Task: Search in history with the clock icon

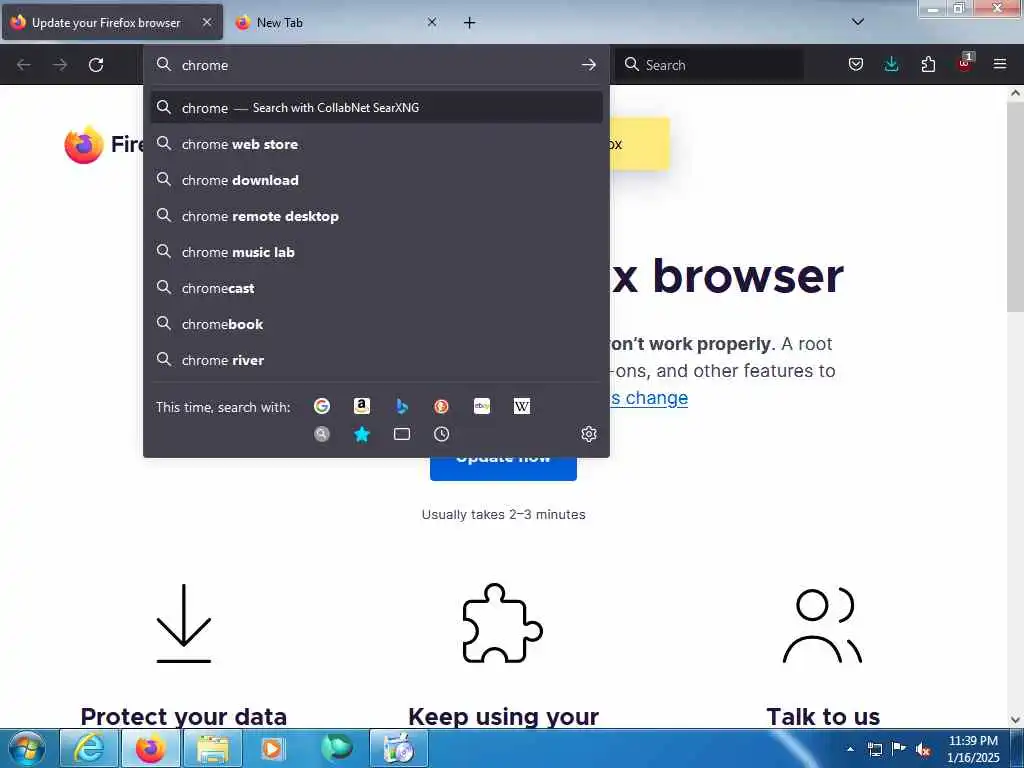Action: [x=441, y=434]
